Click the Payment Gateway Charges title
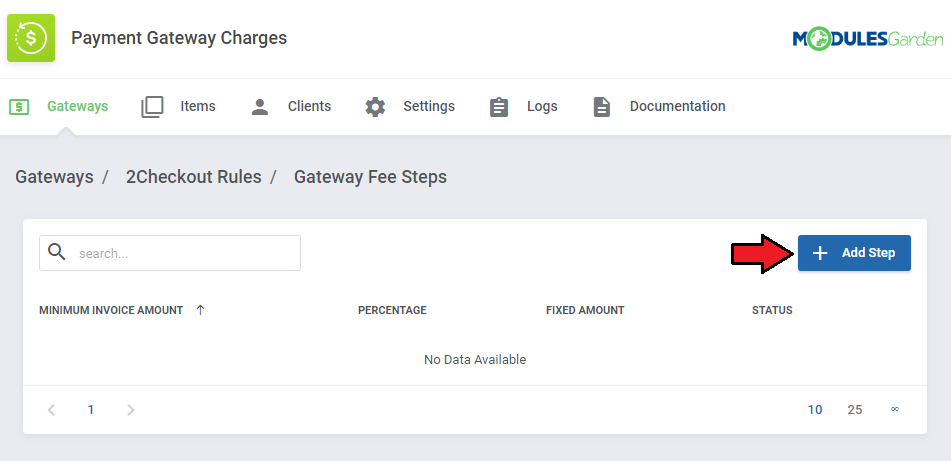Viewport: 951px width, 461px height. click(x=179, y=38)
